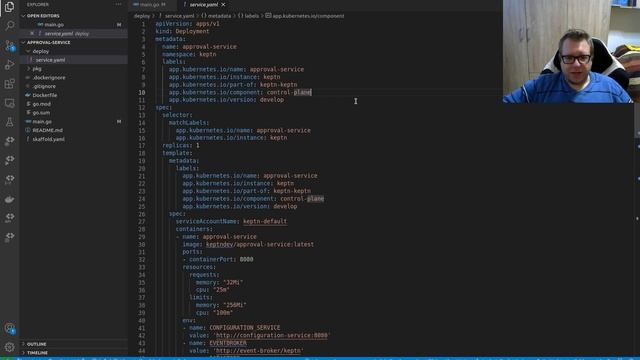Open main.go in the file tree
The width and height of the screenshot is (640, 360).
point(42,122)
